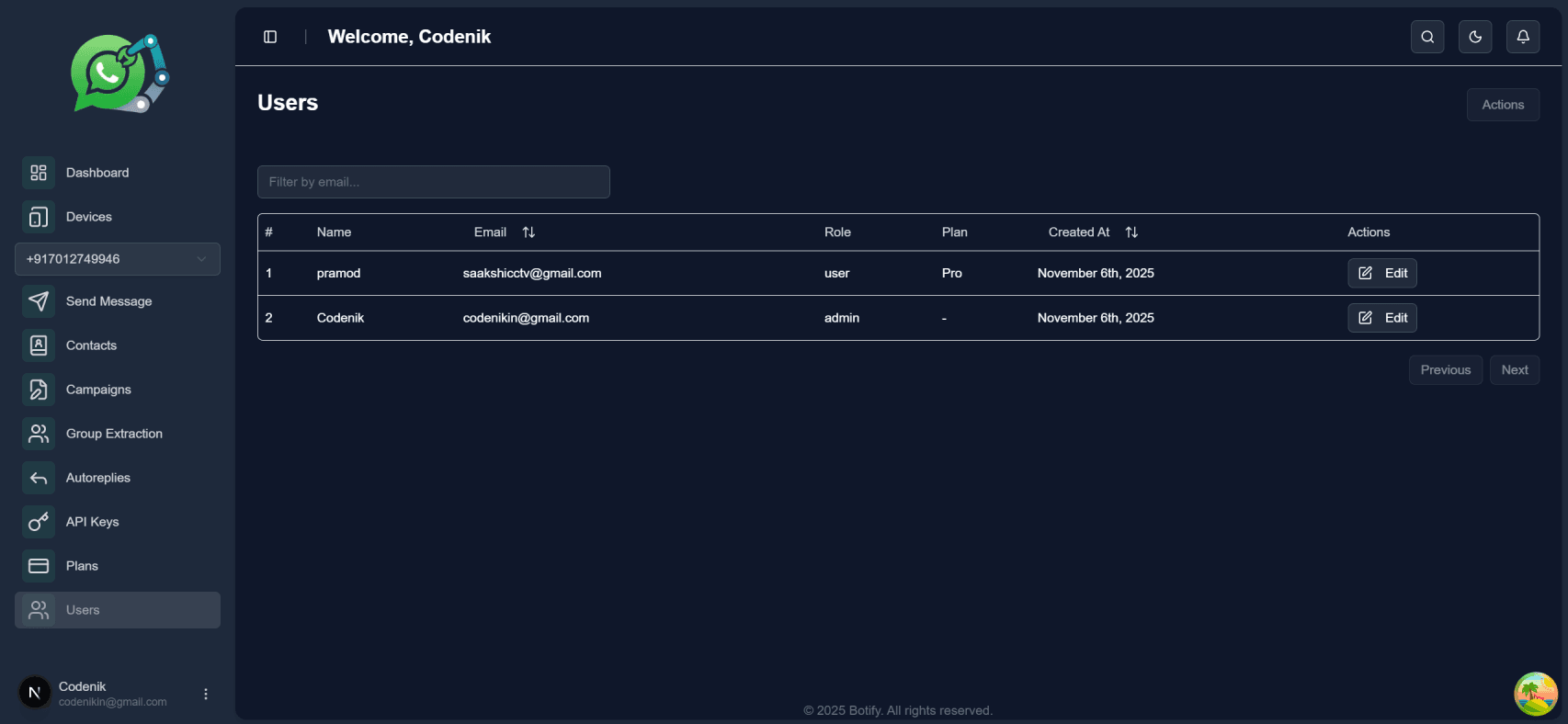1568x724 pixels.
Task: Click the Autoreplies reply arrow icon
Action: 39,478
